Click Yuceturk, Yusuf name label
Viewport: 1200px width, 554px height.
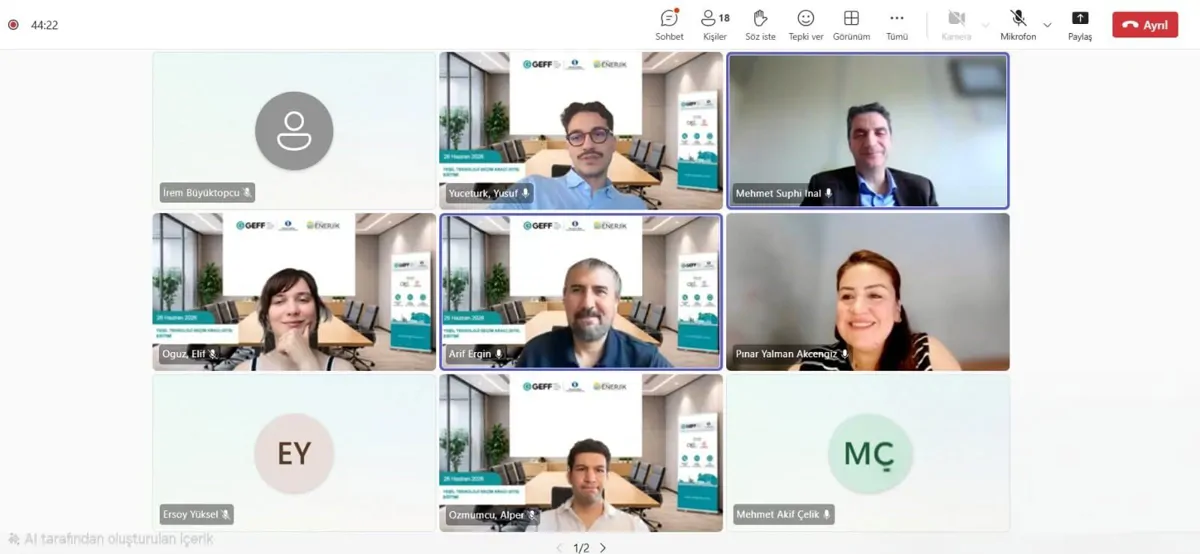pos(490,193)
